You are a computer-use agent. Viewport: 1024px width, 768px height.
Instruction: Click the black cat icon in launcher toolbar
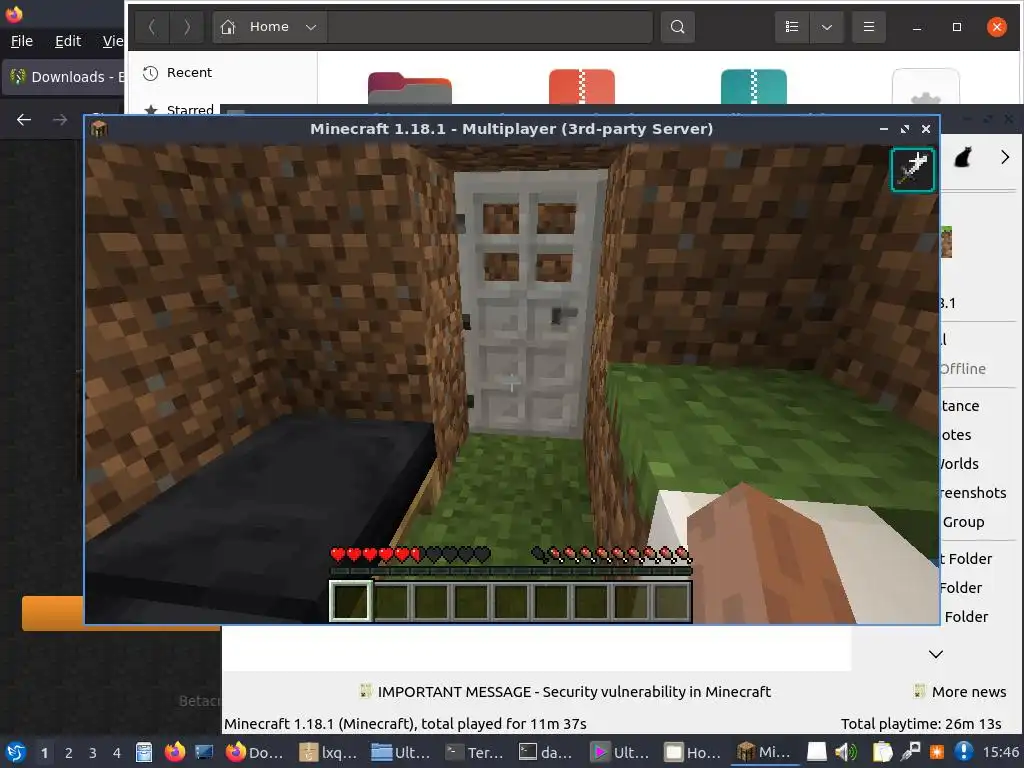(x=963, y=157)
